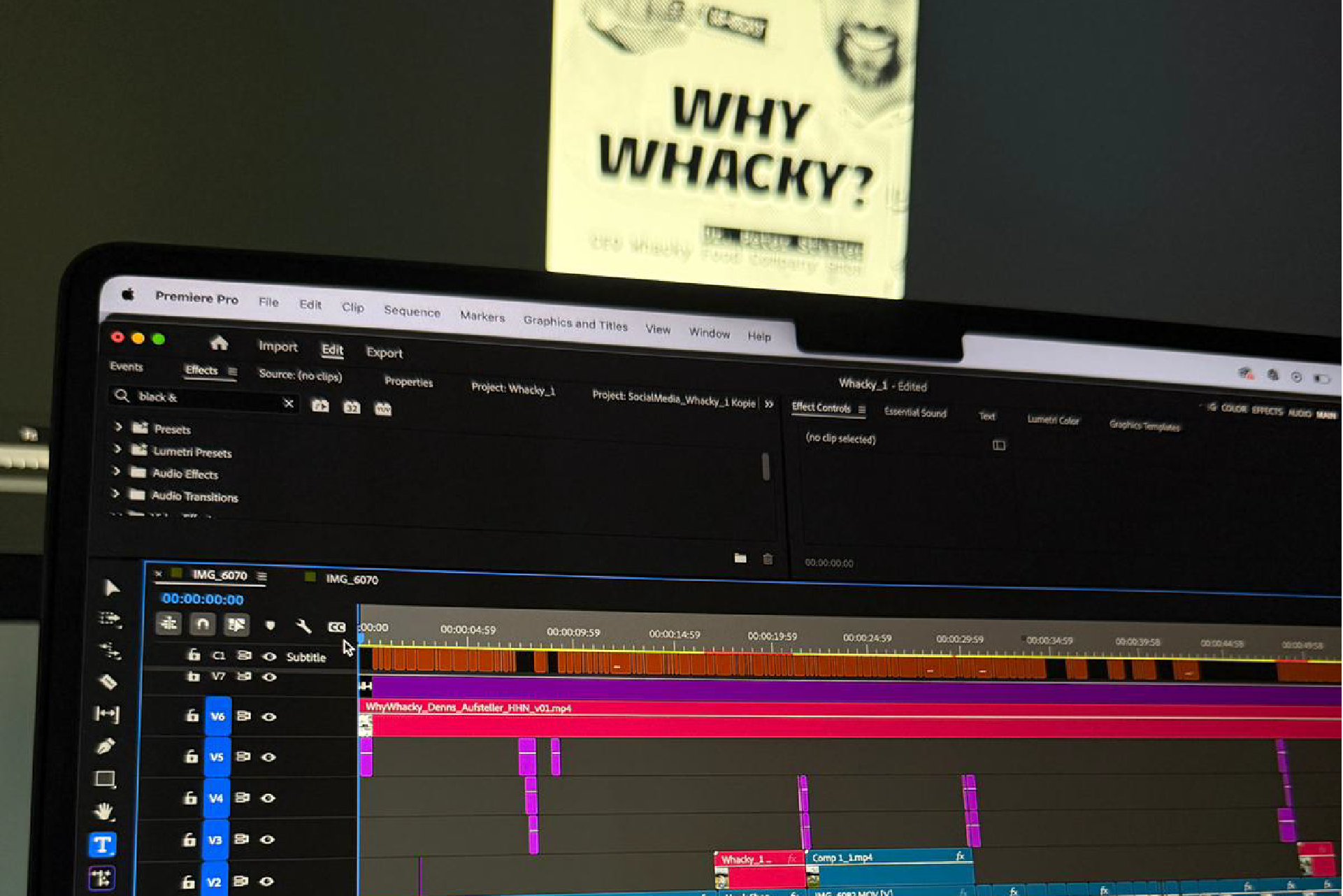
Task: Toggle lock on track V4
Action: pyautogui.click(x=190, y=797)
